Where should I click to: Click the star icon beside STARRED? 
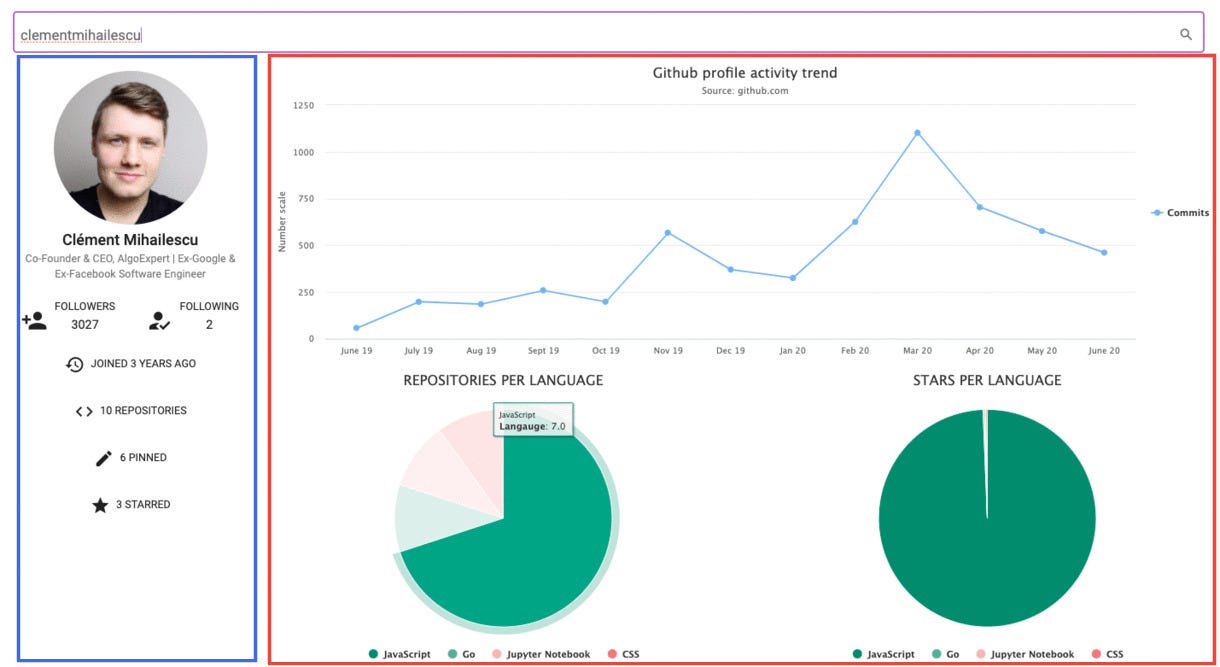click(x=100, y=505)
